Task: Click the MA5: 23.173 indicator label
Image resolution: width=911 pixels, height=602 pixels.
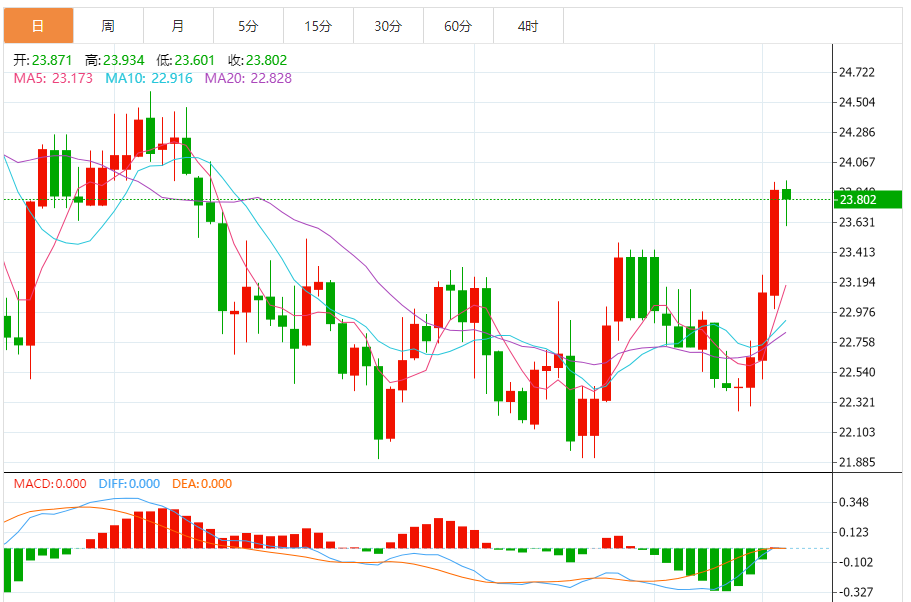Action: pyautogui.click(x=53, y=78)
